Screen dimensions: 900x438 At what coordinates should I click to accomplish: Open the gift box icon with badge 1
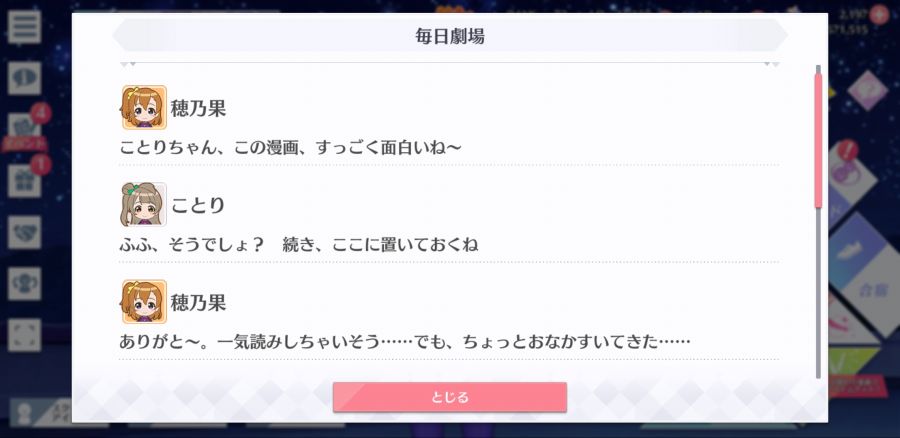pyautogui.click(x=24, y=181)
